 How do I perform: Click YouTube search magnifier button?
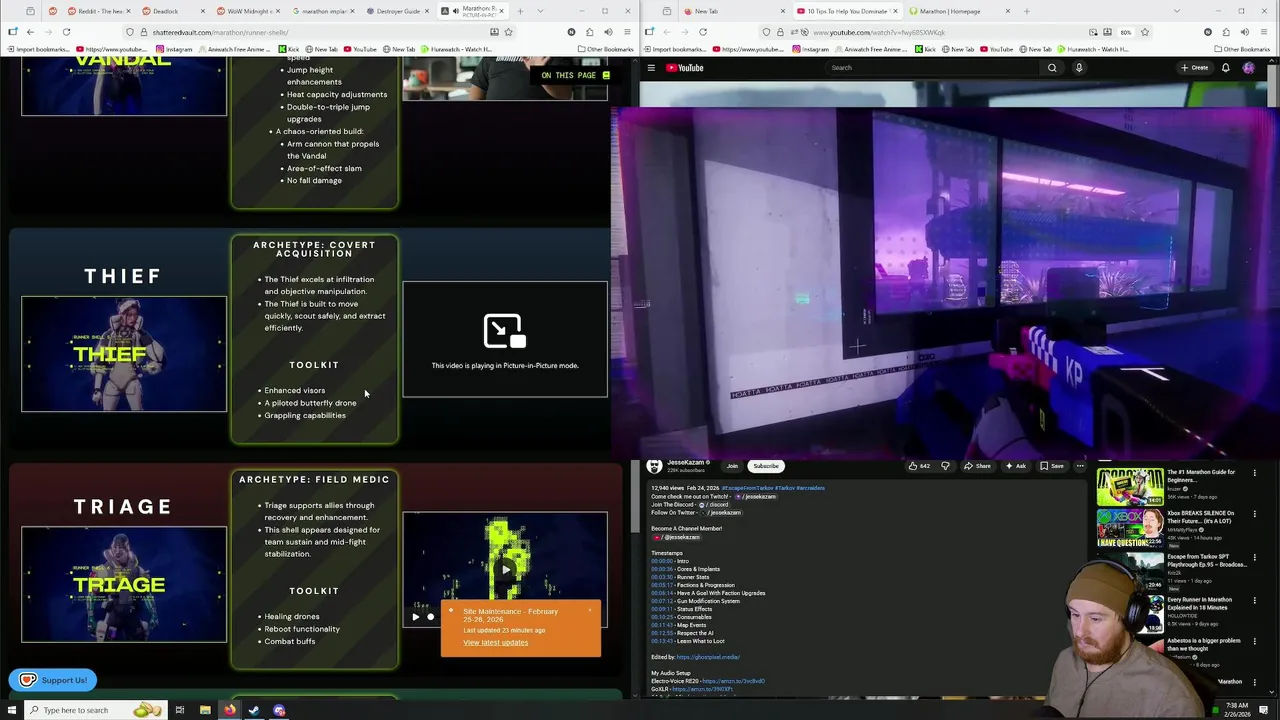click(x=1052, y=68)
